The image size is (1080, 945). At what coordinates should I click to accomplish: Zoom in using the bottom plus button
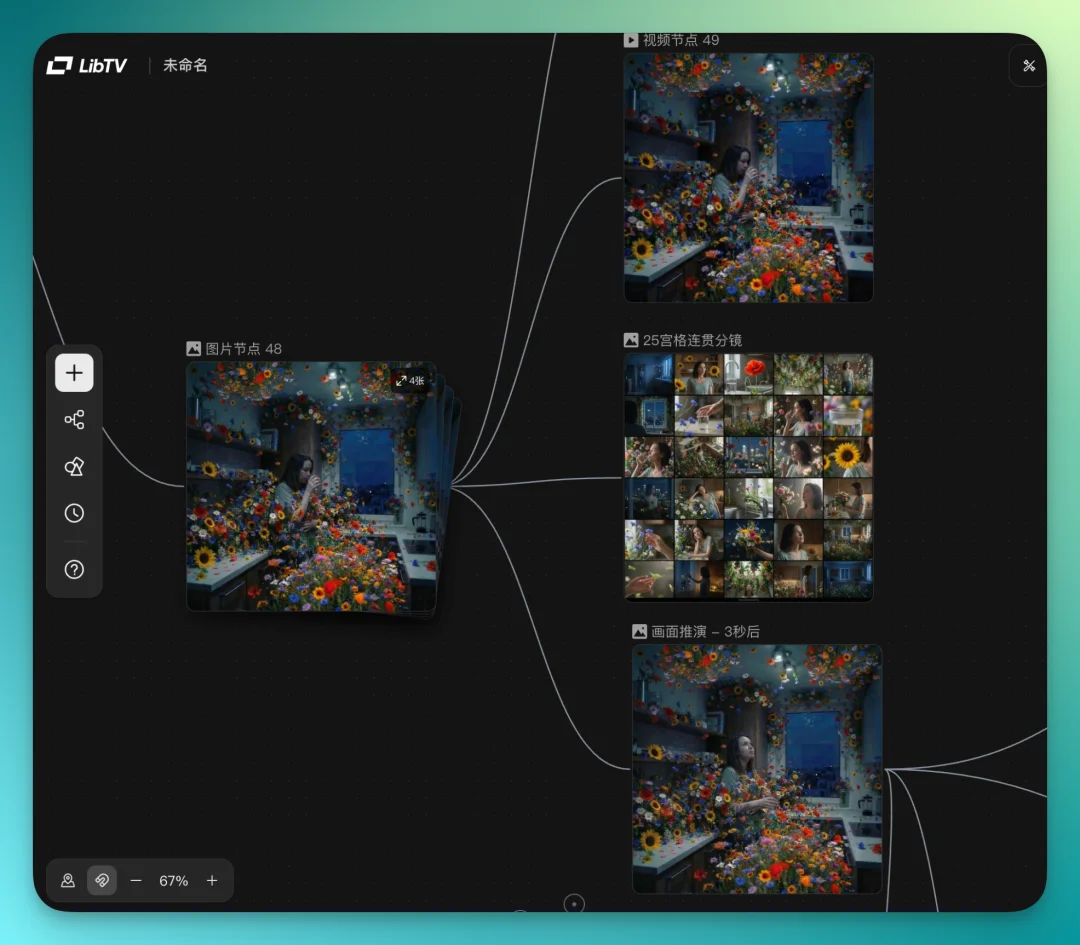coord(212,881)
